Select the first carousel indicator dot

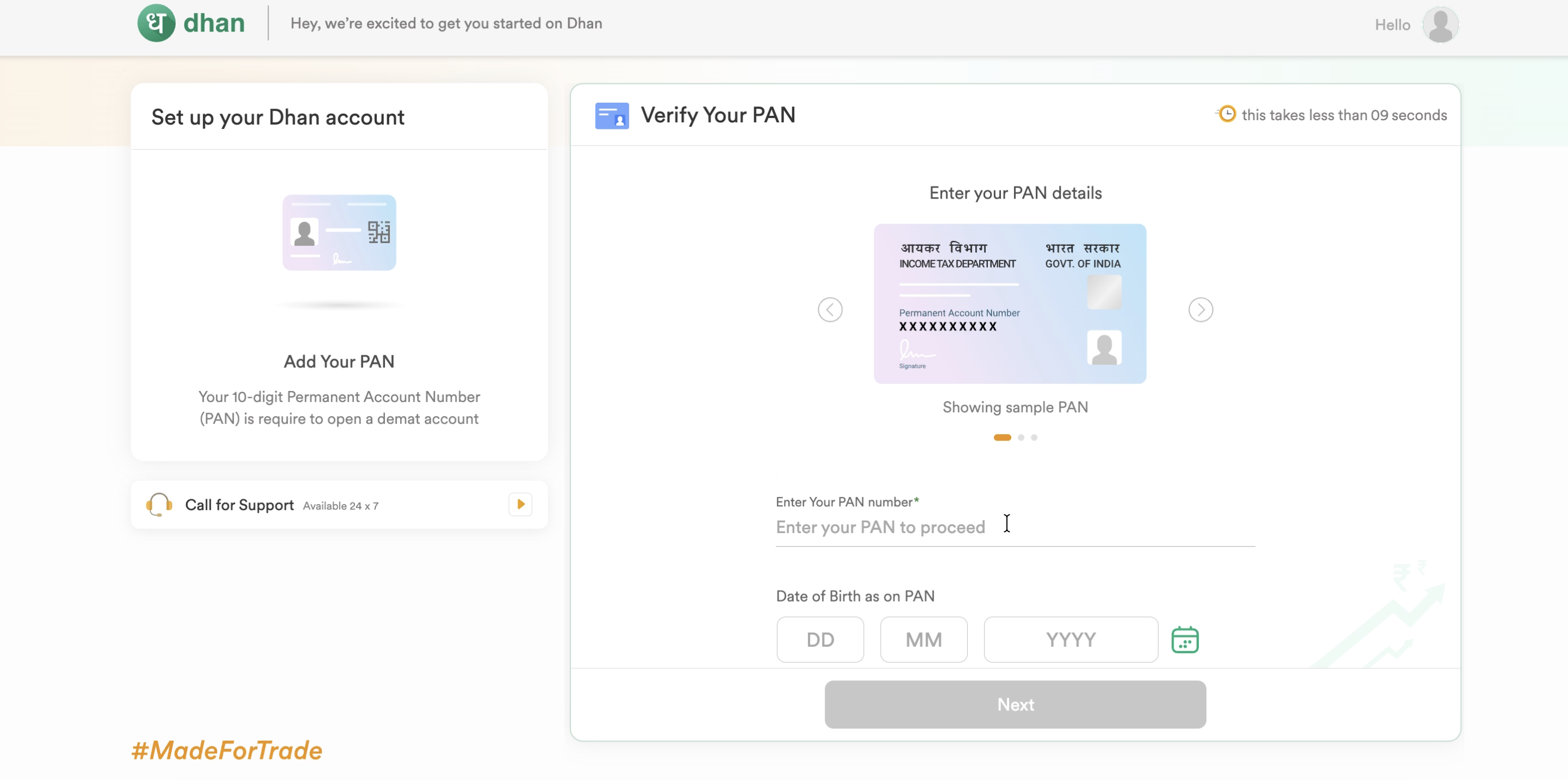tap(1002, 437)
